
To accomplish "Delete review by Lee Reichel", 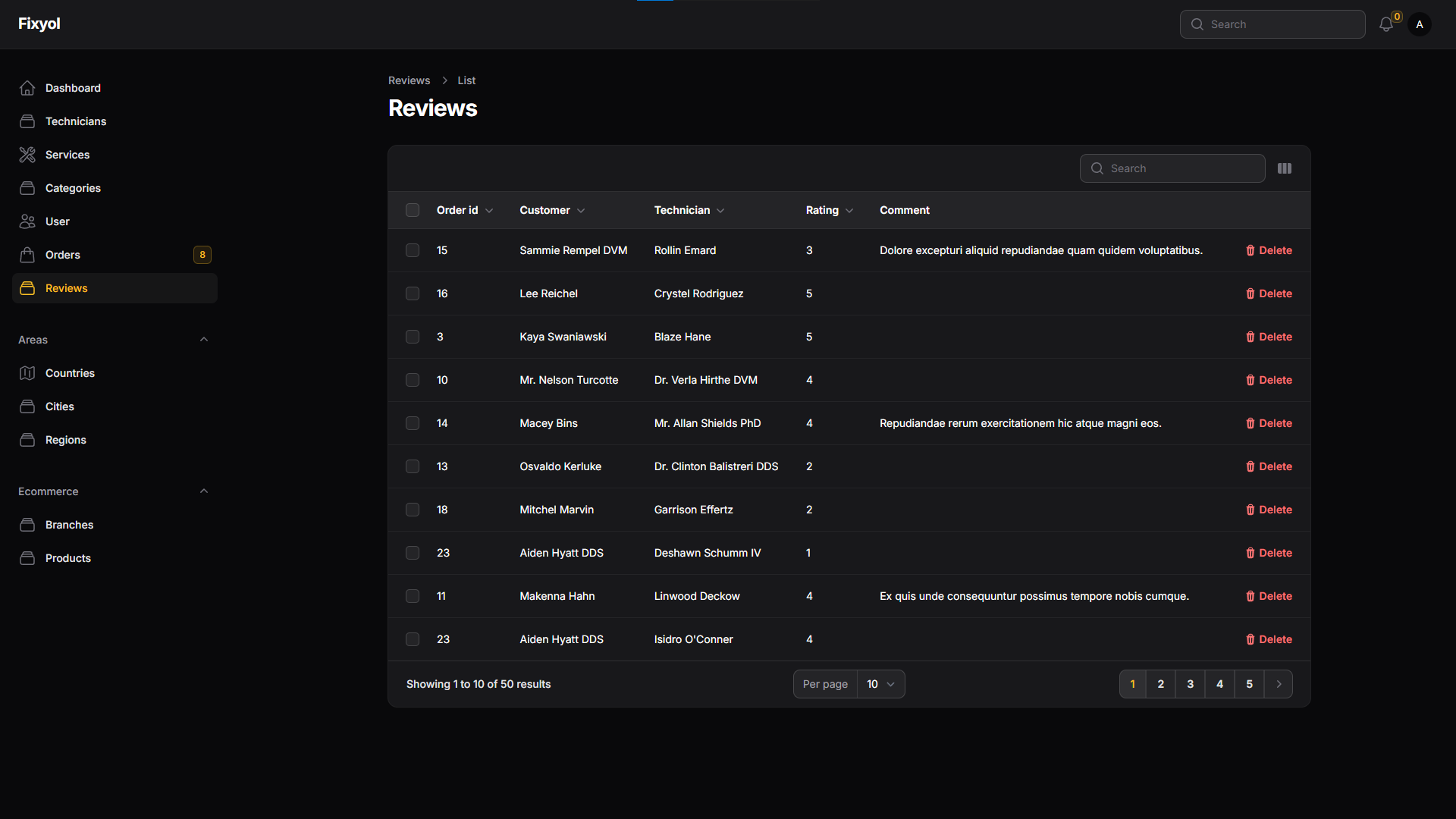I will [x=1269, y=293].
